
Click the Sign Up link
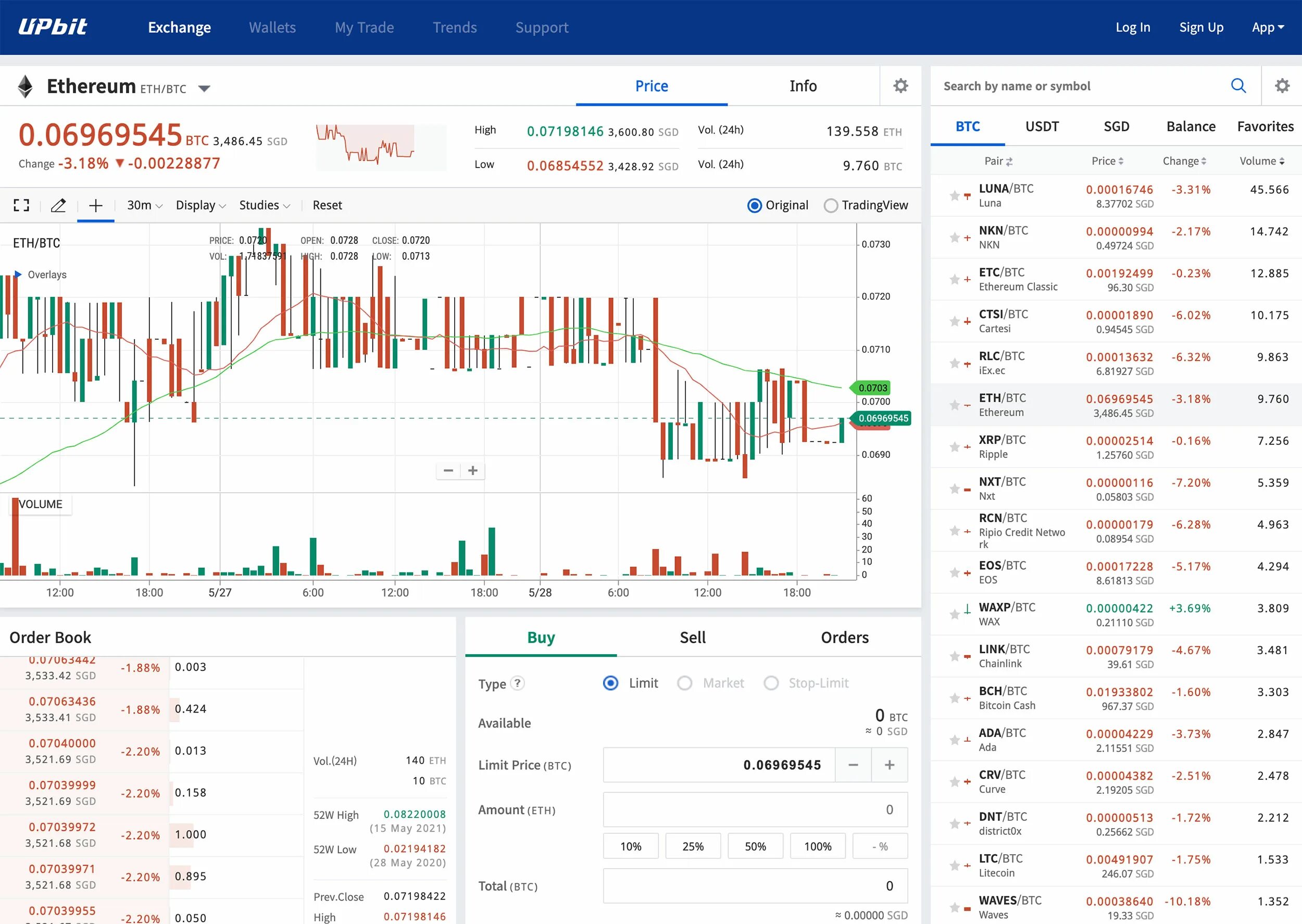pos(1201,27)
